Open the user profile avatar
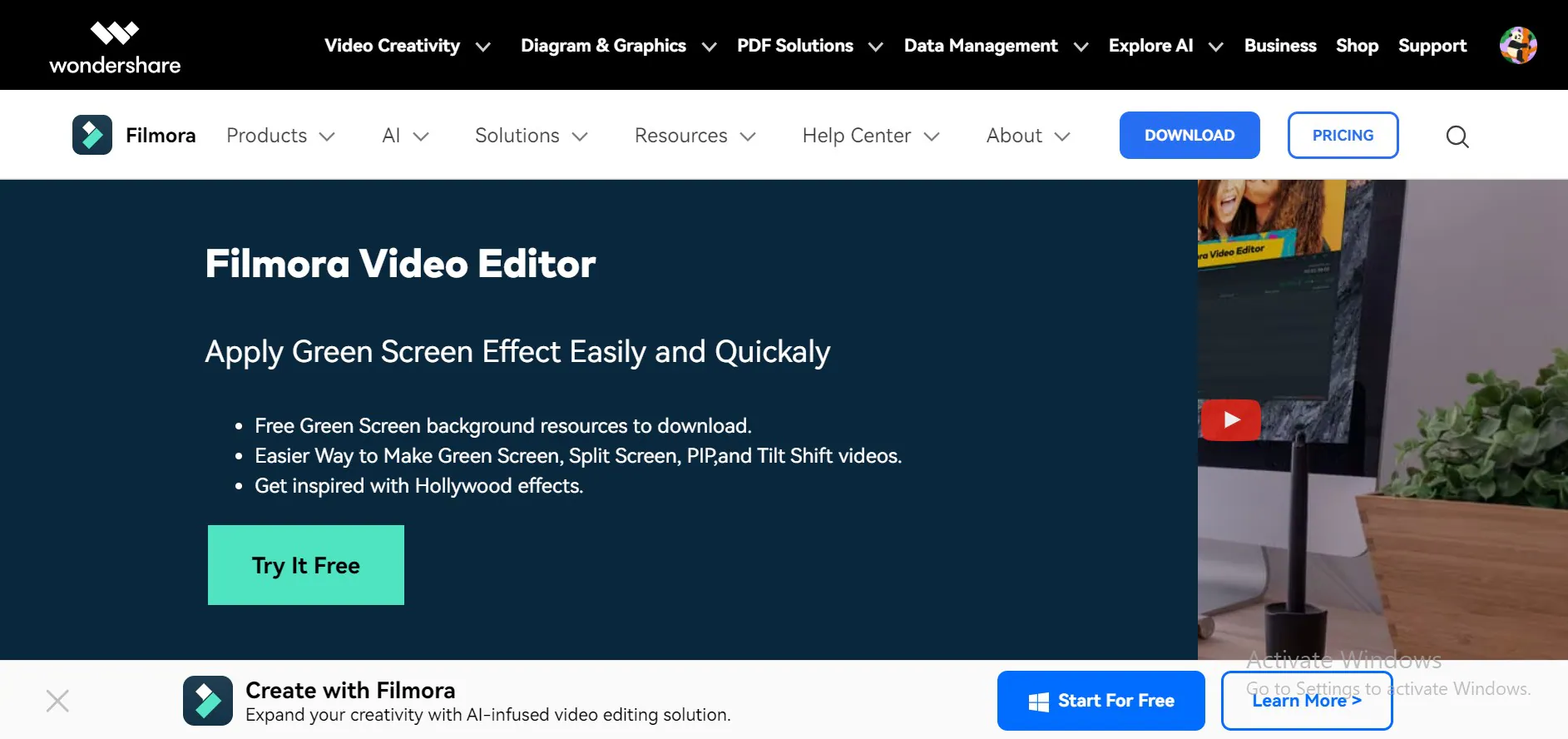Image resolution: width=1568 pixels, height=739 pixels. (x=1518, y=45)
